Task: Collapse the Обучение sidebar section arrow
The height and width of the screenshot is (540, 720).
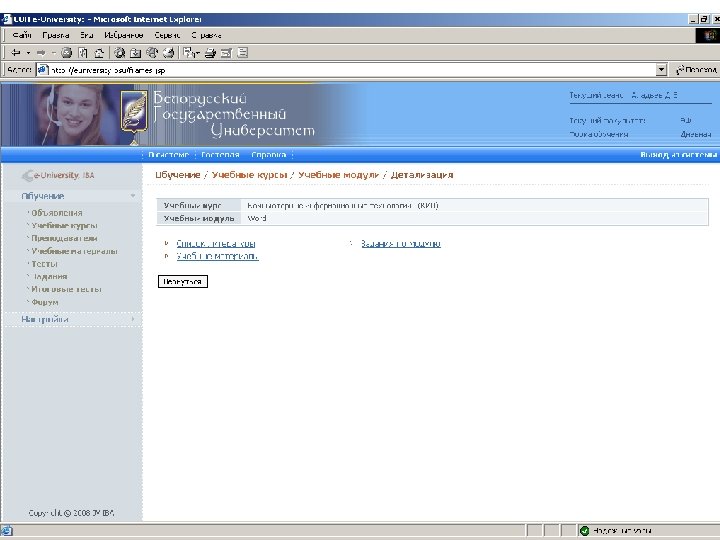Action: coord(133,196)
